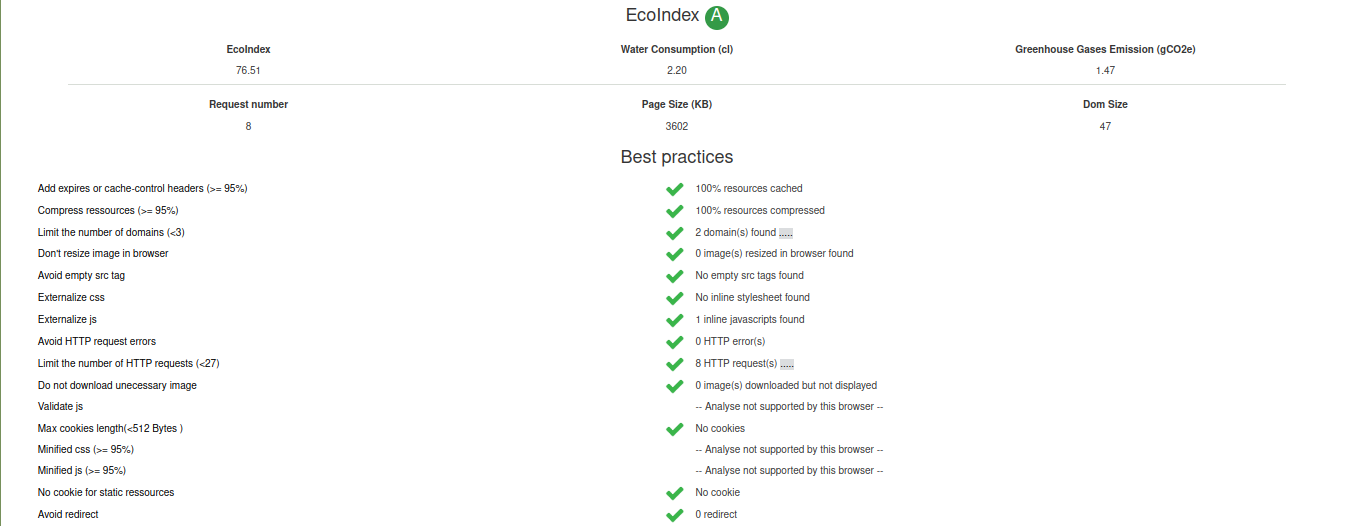Click the green EcoIndex grade A badge
This screenshot has width=1347, height=526.
717,17
